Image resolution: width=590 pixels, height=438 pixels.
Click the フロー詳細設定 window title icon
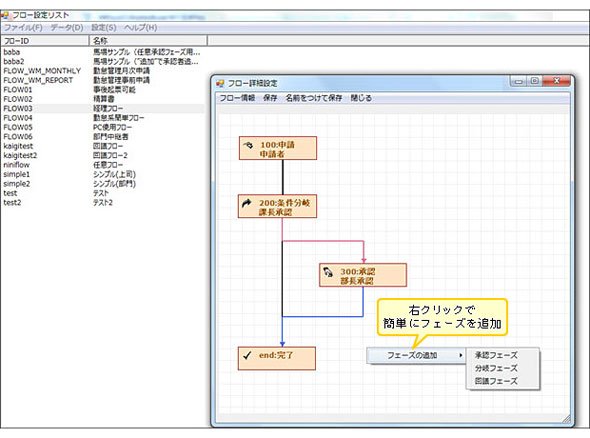(x=220, y=83)
